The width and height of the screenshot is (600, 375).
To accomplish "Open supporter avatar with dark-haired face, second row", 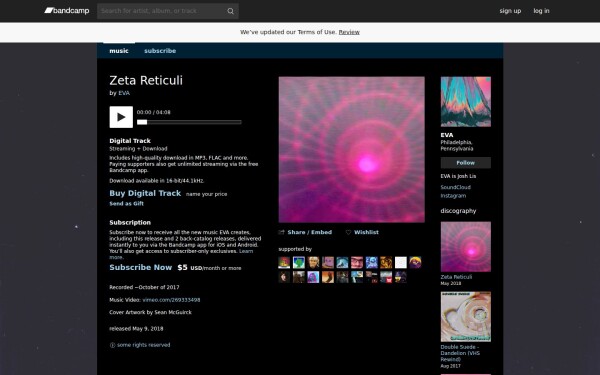I will coord(284,277).
